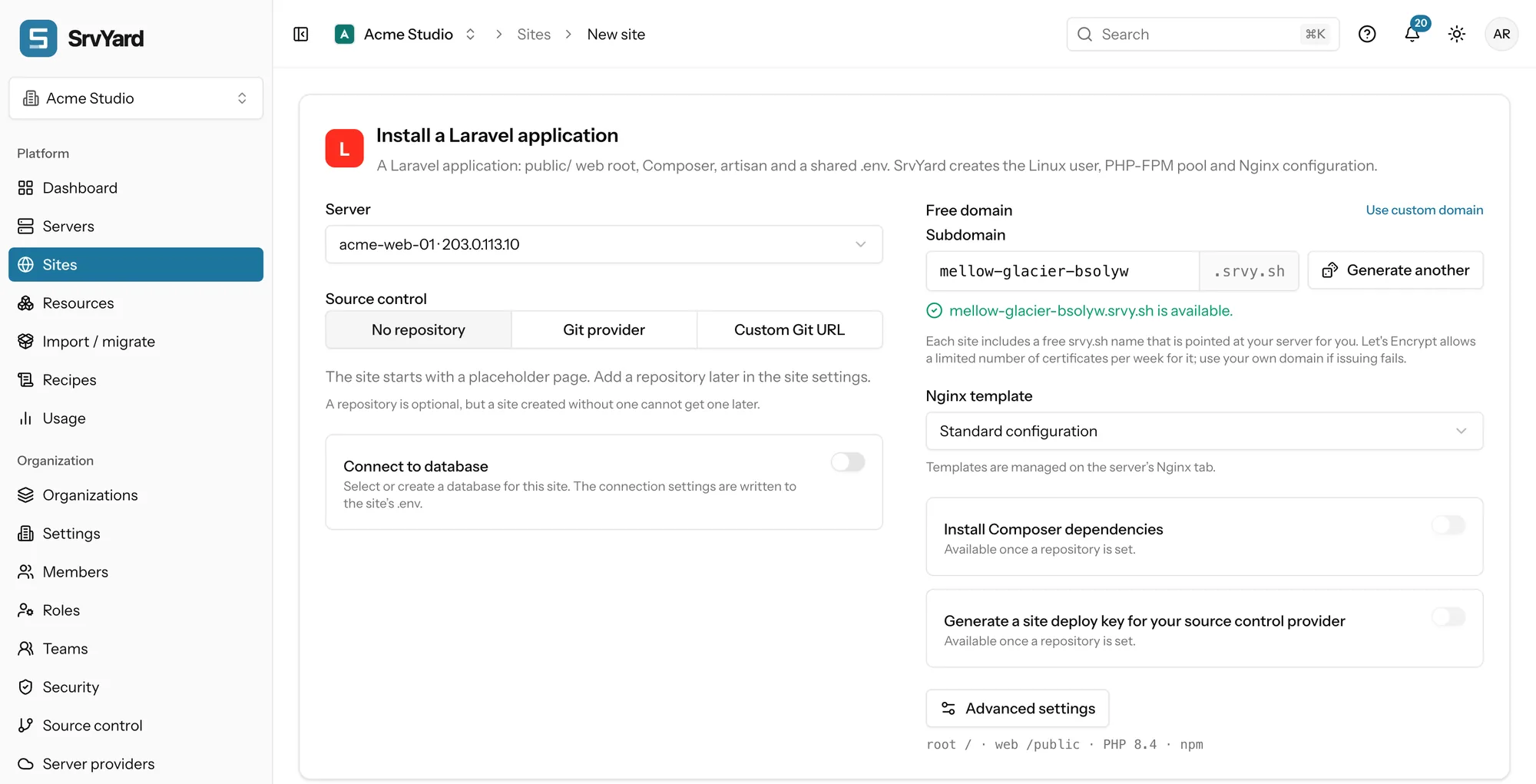Click the Server providers cloud icon
Screen dimensions: 1536x784
coord(26,764)
